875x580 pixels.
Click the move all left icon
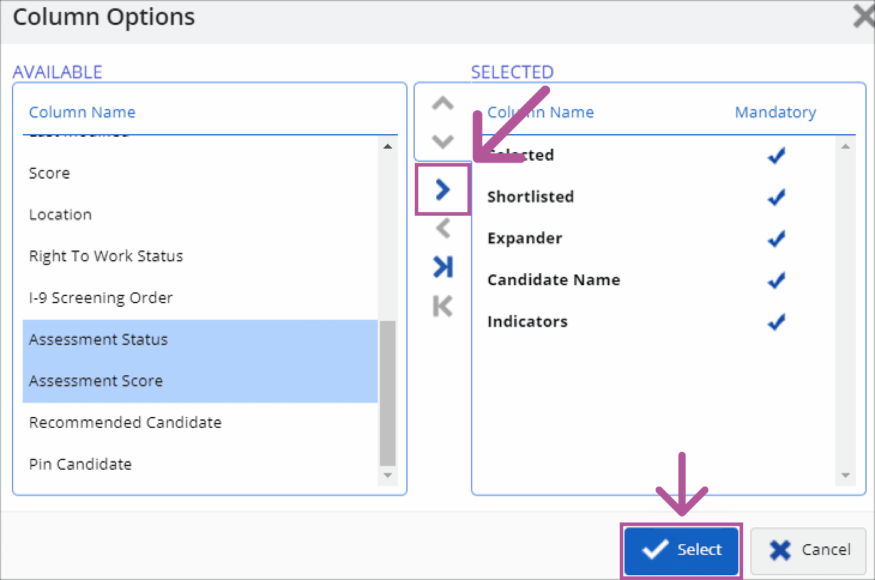tap(443, 306)
